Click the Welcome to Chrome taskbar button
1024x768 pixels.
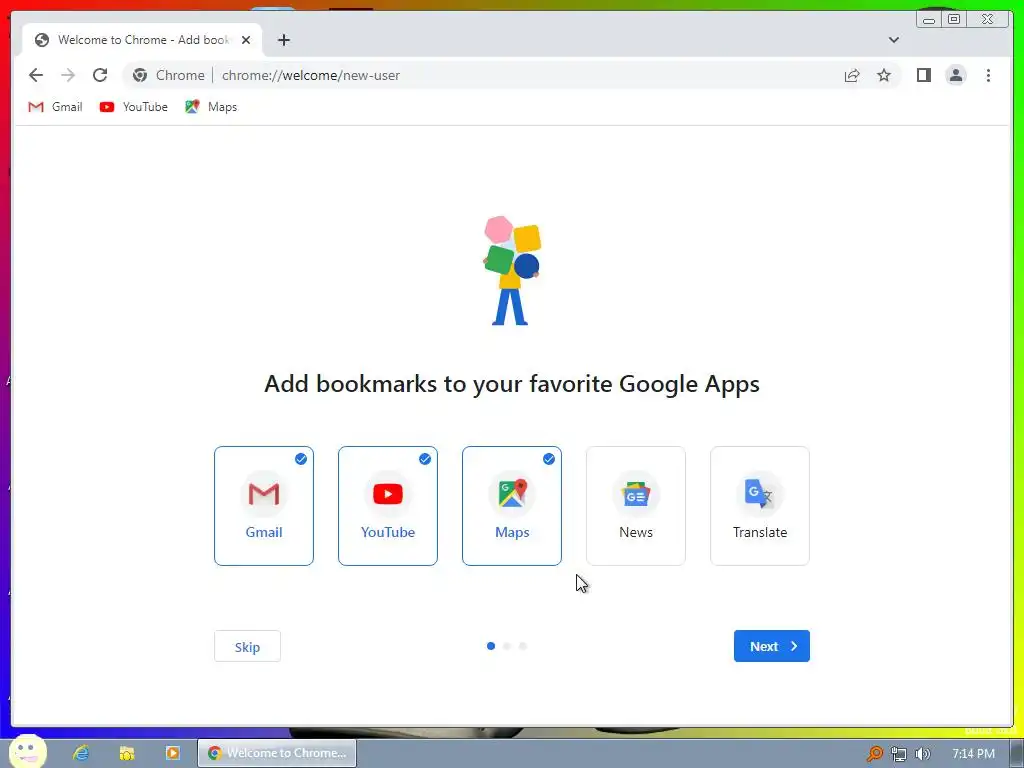(277, 753)
